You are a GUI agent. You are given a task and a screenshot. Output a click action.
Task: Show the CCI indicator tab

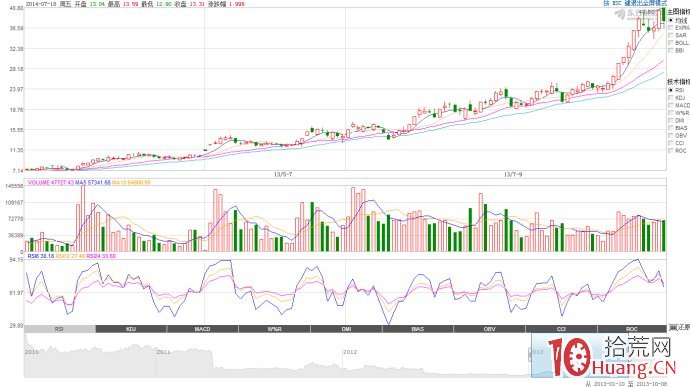561,329
